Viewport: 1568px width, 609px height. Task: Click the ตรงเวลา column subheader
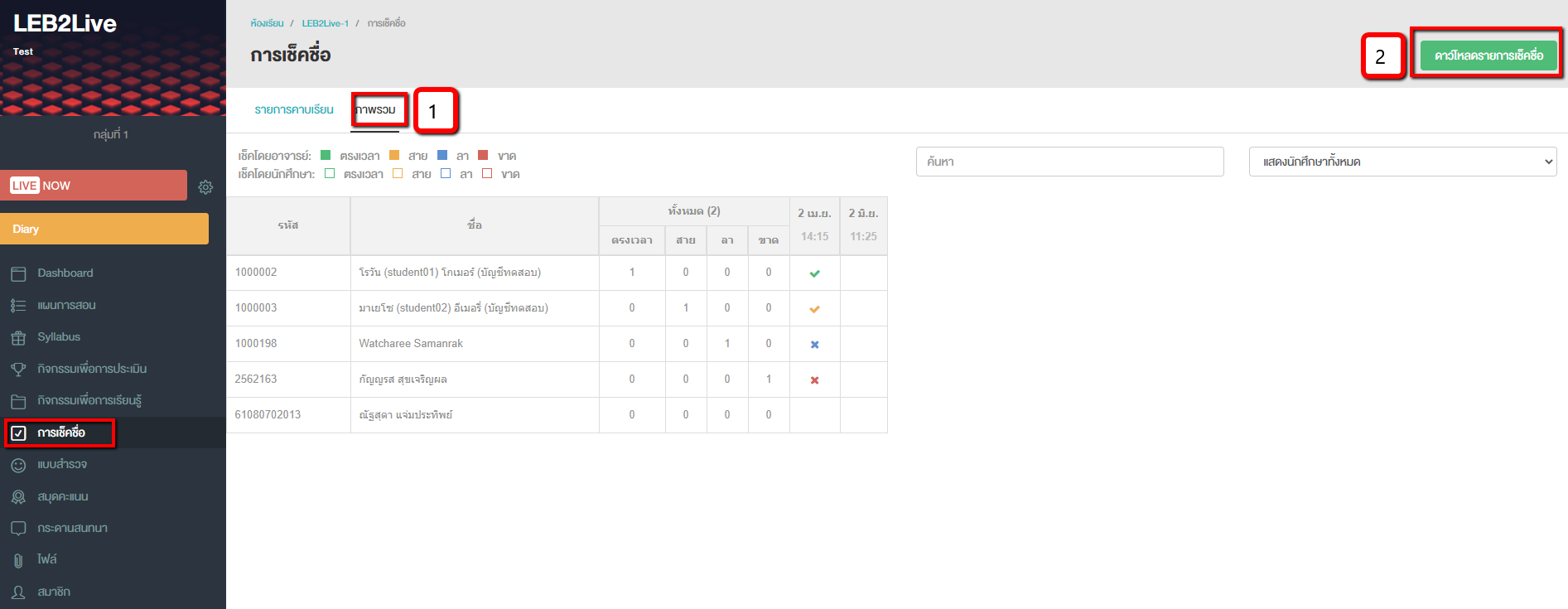632,240
